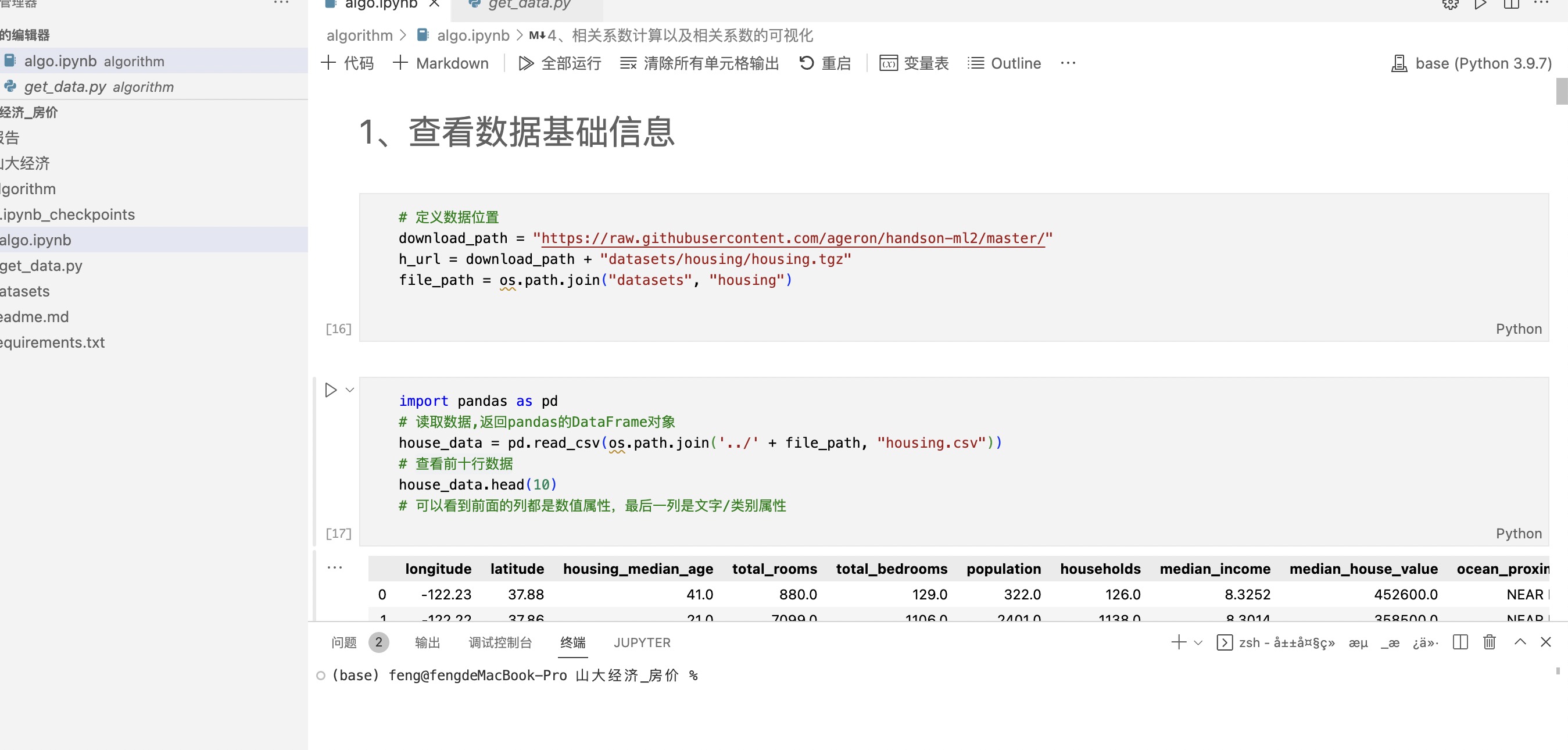
Task: Select .ipynb_checkpoints folder in explorer
Action: [153, 215]
